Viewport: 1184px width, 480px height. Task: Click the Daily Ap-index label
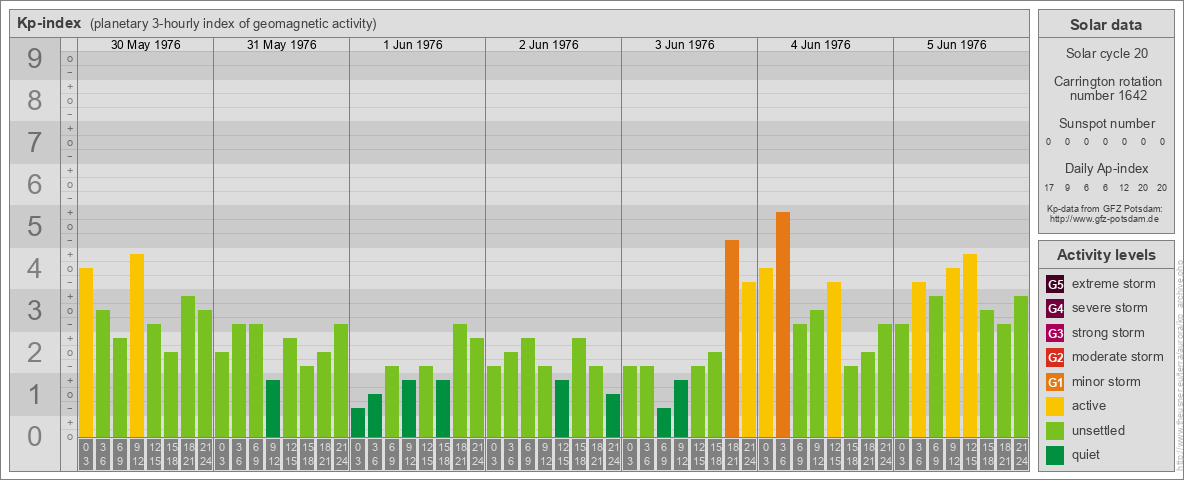coord(1106,168)
